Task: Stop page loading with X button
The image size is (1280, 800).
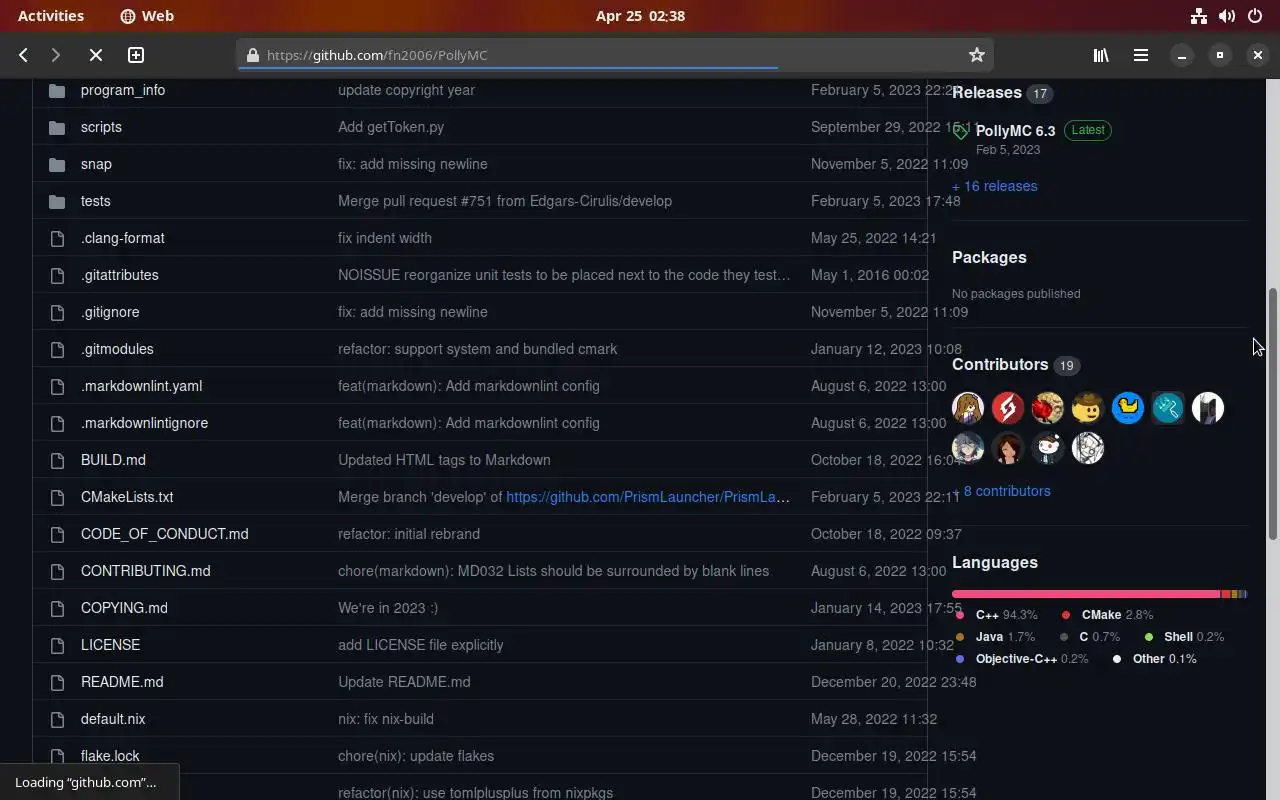Action: point(96,55)
